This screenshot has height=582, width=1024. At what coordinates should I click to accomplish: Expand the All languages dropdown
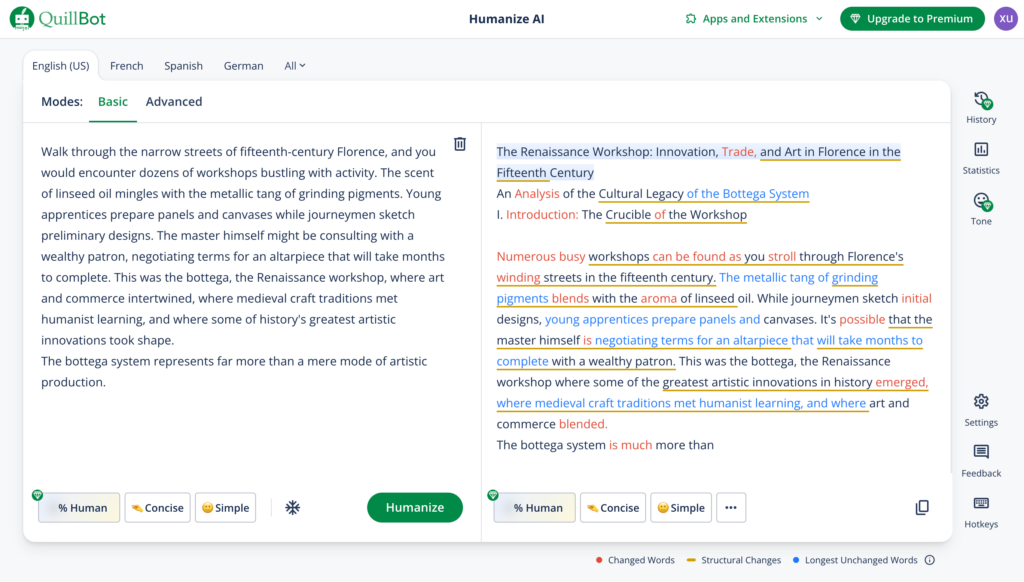click(x=295, y=66)
